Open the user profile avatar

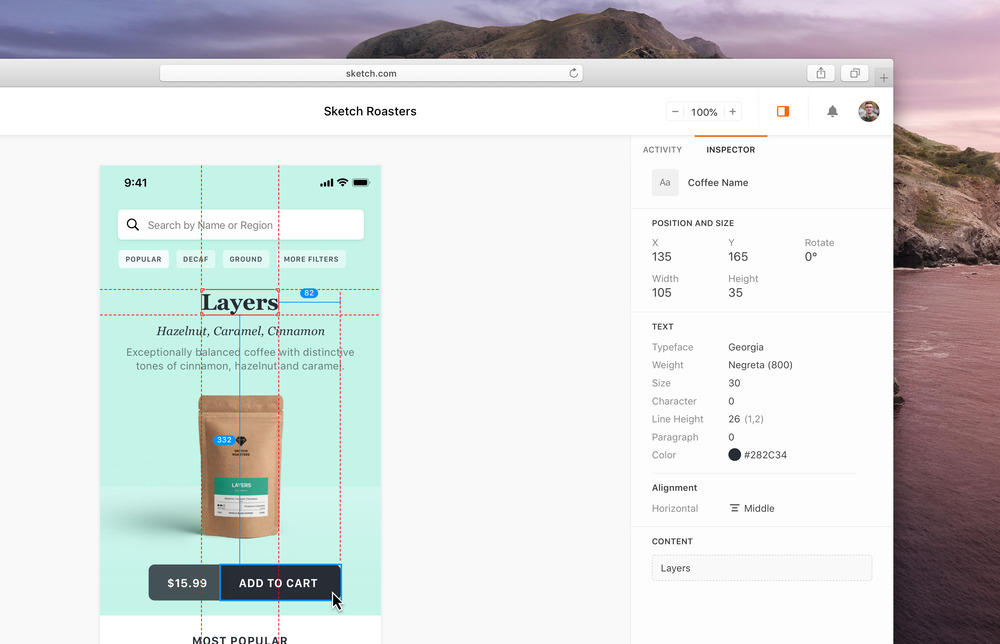pos(869,112)
